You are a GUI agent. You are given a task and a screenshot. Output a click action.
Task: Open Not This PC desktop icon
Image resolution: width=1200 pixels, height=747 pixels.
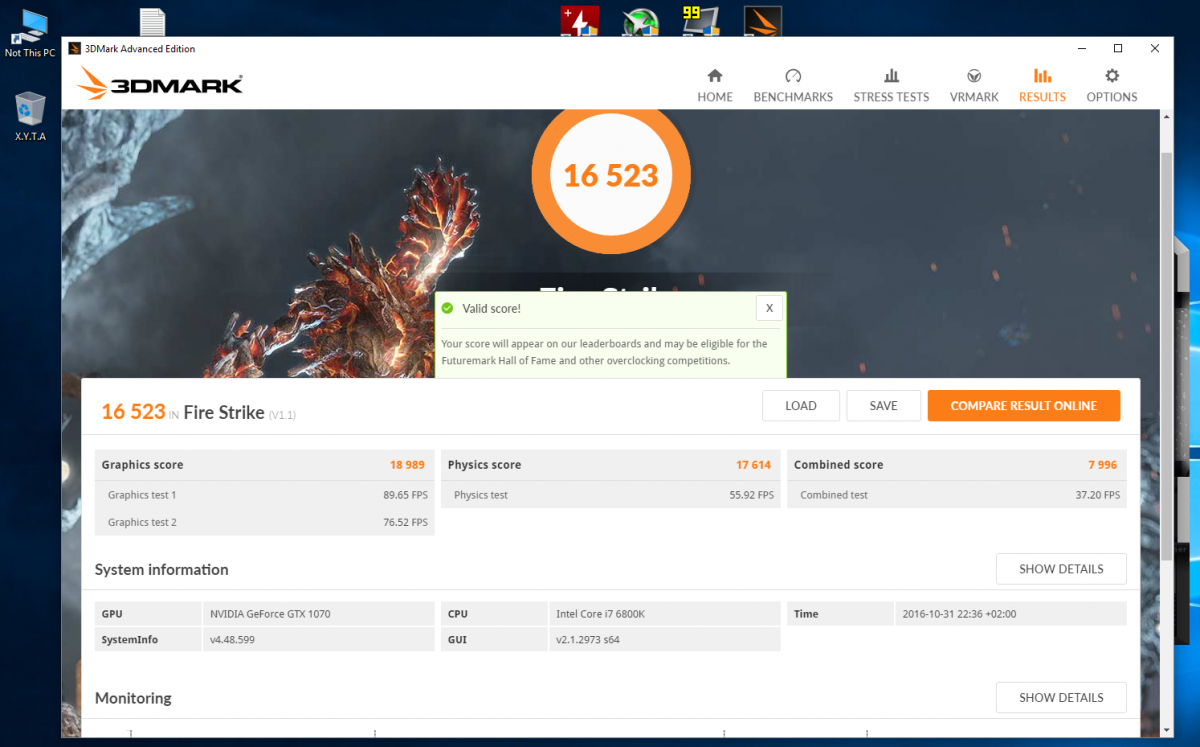[x=32, y=34]
